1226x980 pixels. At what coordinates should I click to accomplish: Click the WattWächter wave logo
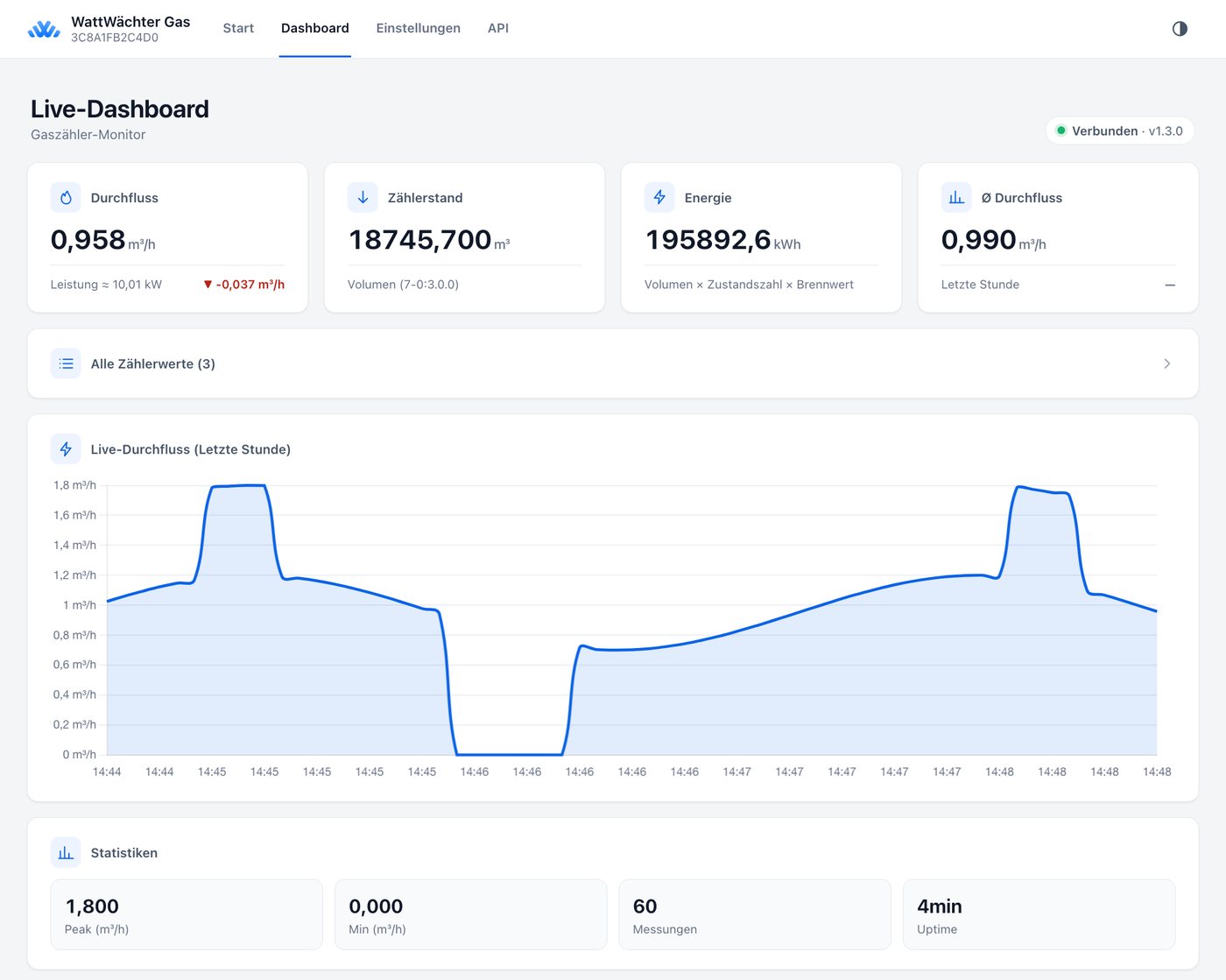44,30
